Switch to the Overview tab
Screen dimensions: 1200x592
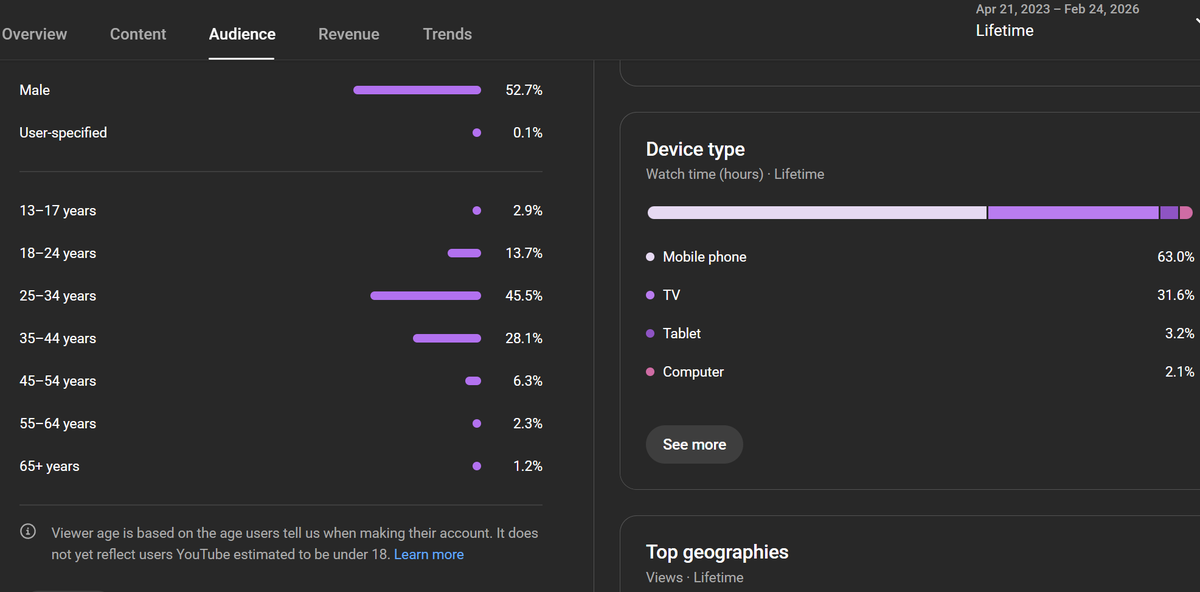click(34, 34)
